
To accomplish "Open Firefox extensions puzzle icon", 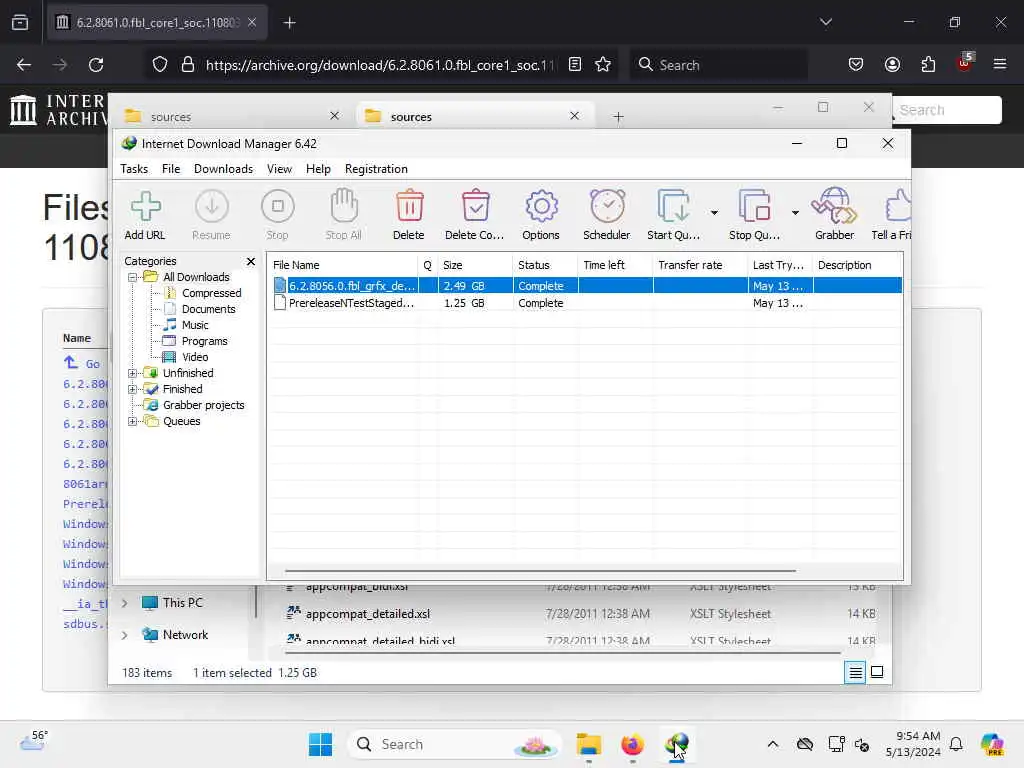I will pos(928,65).
